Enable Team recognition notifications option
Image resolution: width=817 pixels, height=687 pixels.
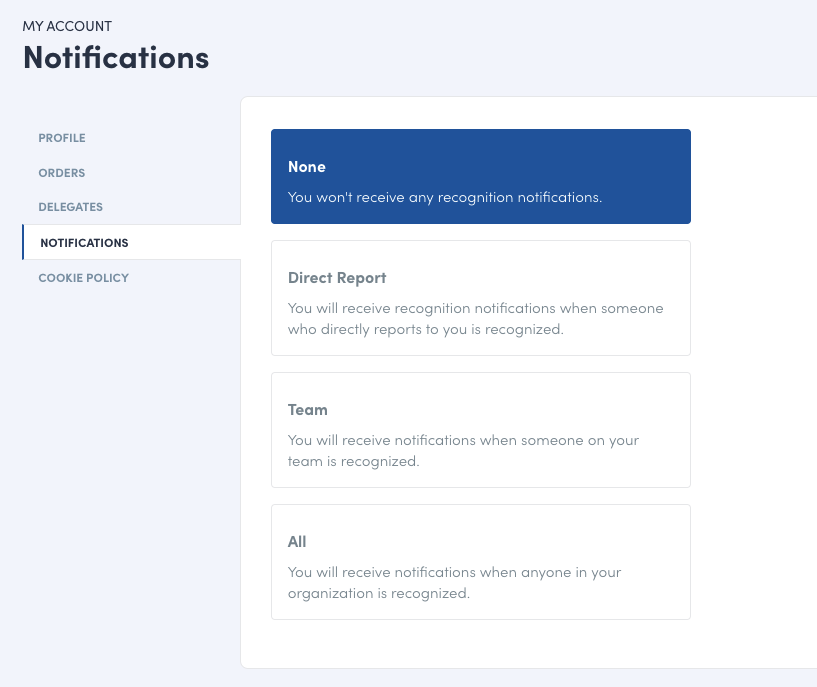pyautogui.click(x=480, y=430)
